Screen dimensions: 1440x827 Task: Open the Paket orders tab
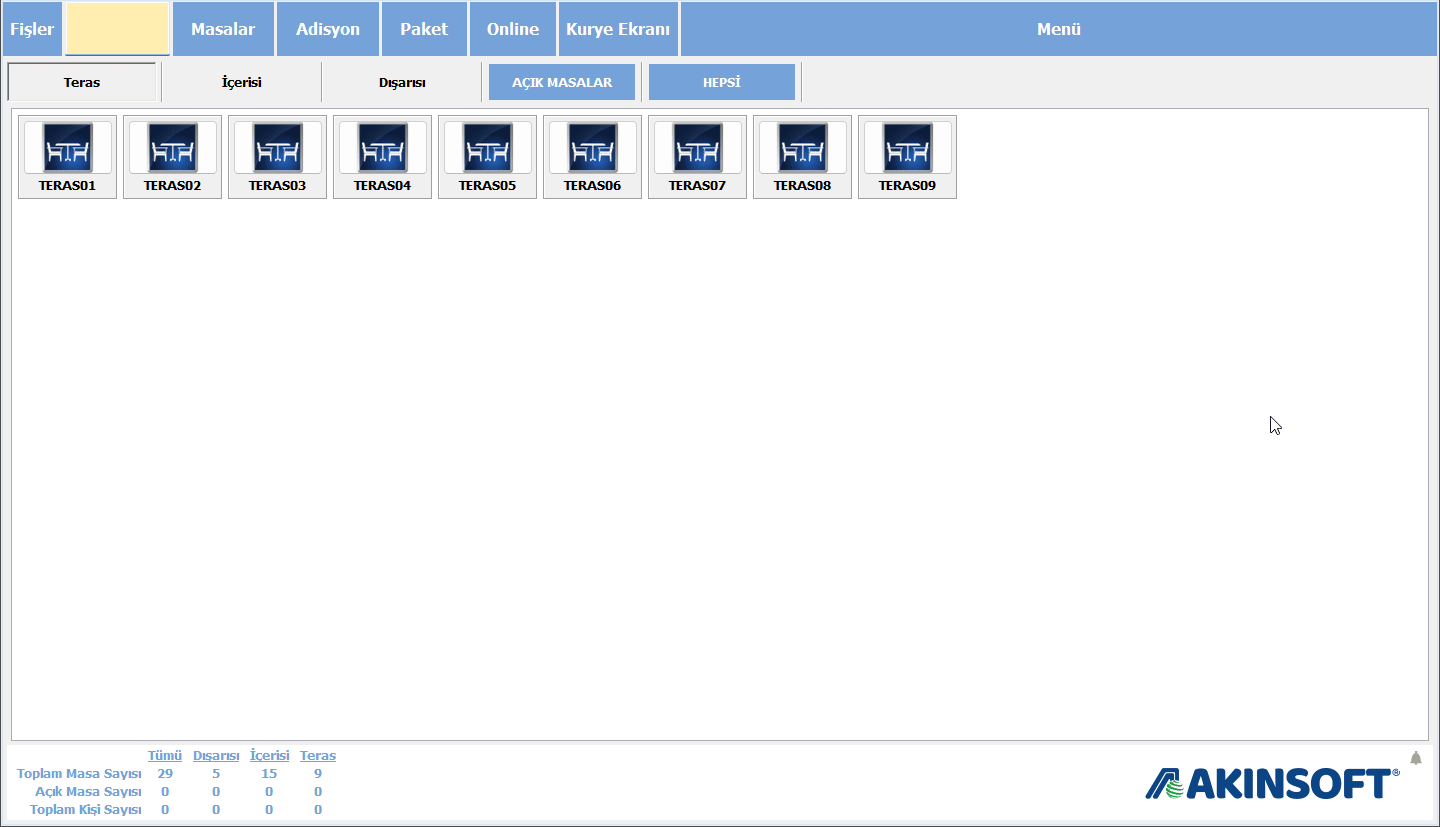[424, 29]
